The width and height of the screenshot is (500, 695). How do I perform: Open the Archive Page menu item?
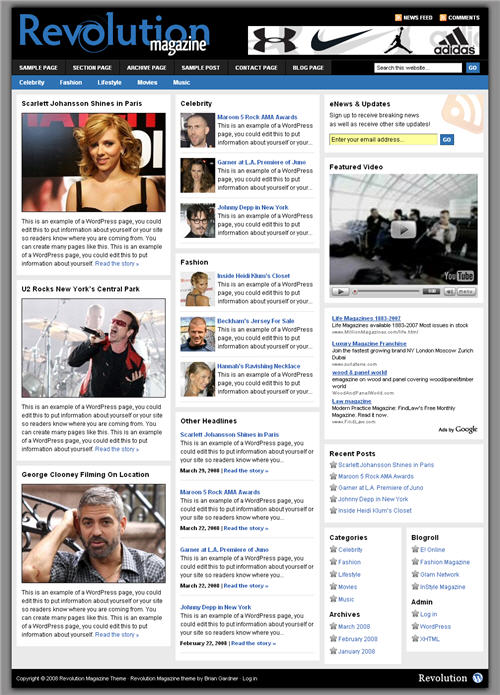point(147,68)
